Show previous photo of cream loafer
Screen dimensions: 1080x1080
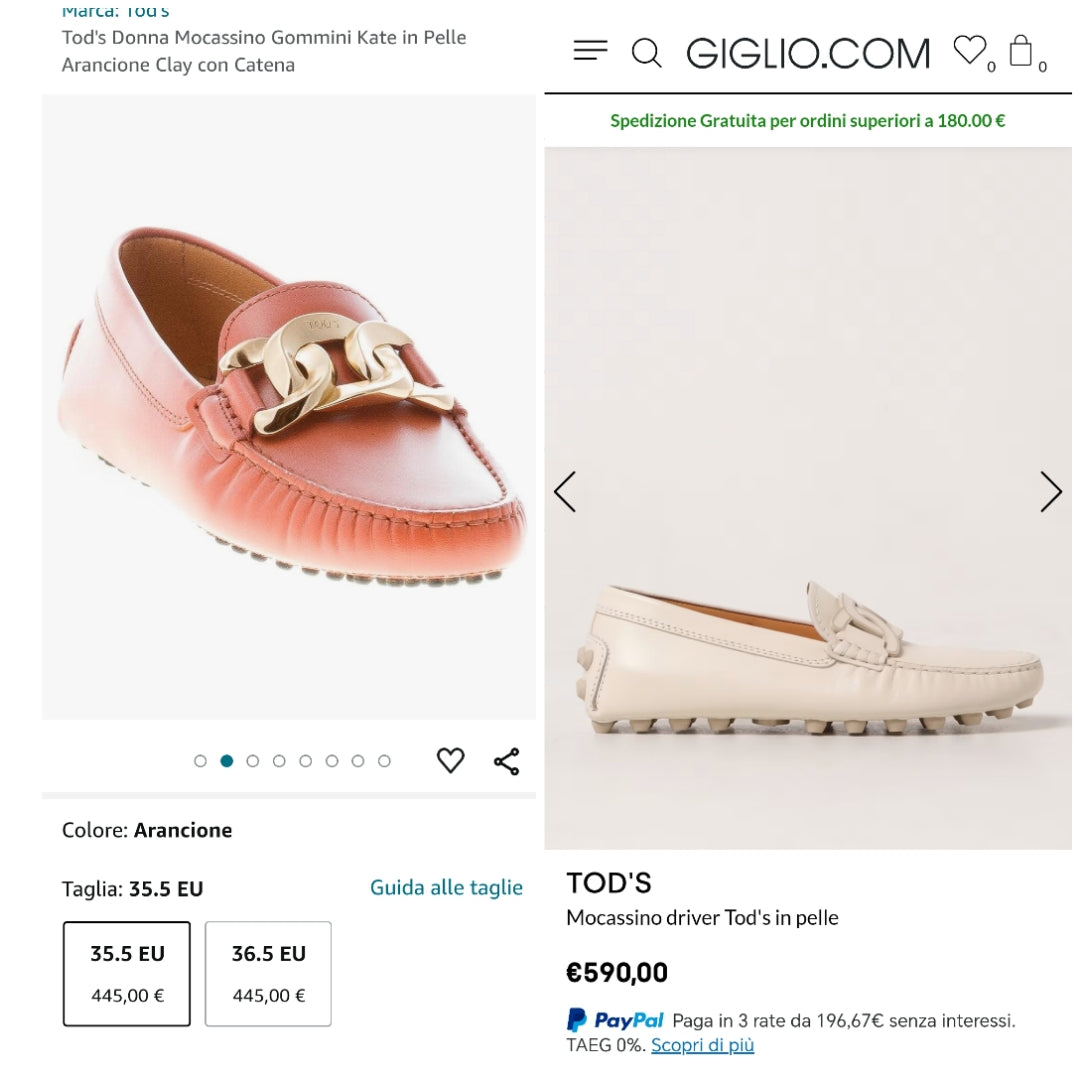[x=565, y=492]
